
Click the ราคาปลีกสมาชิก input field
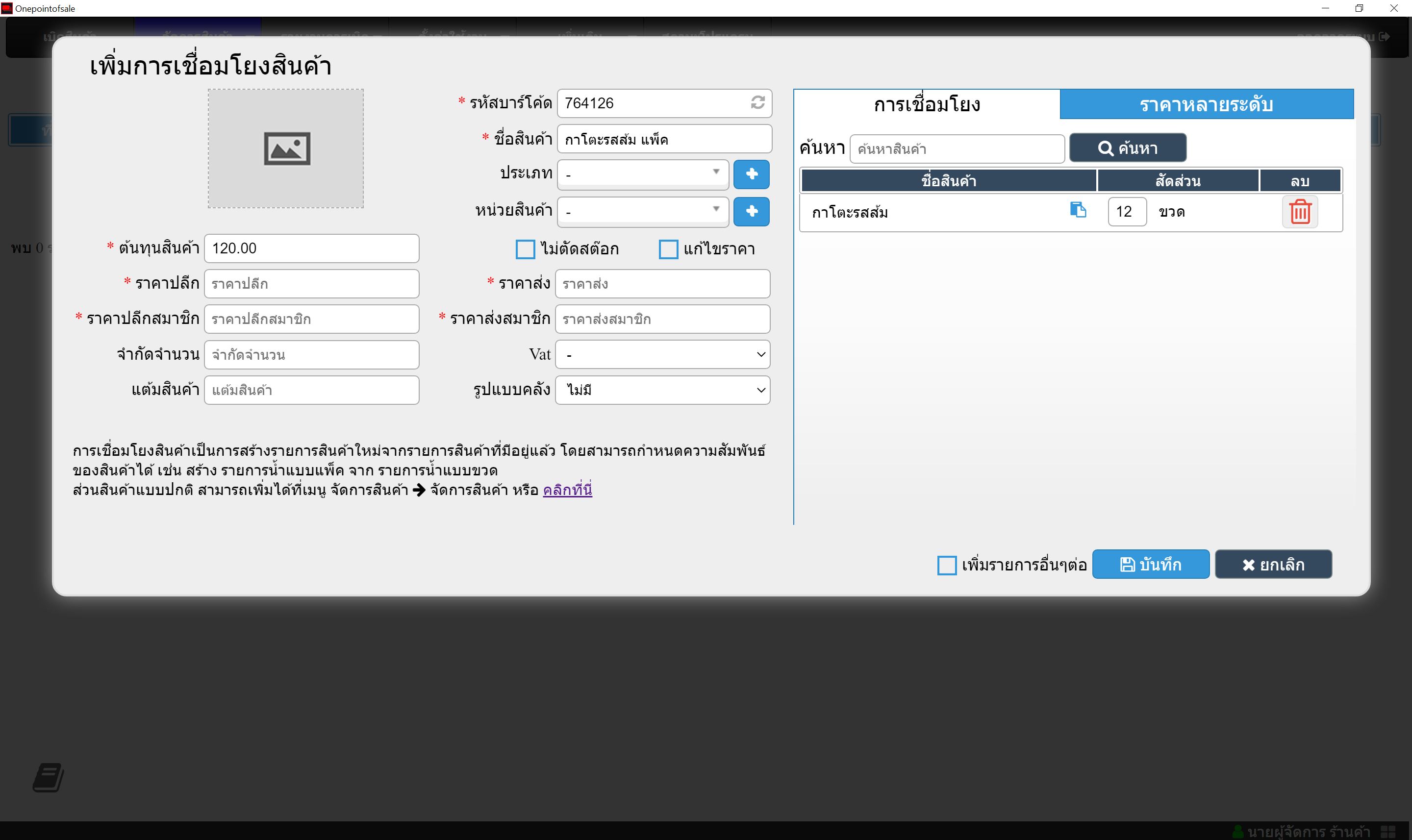(311, 319)
